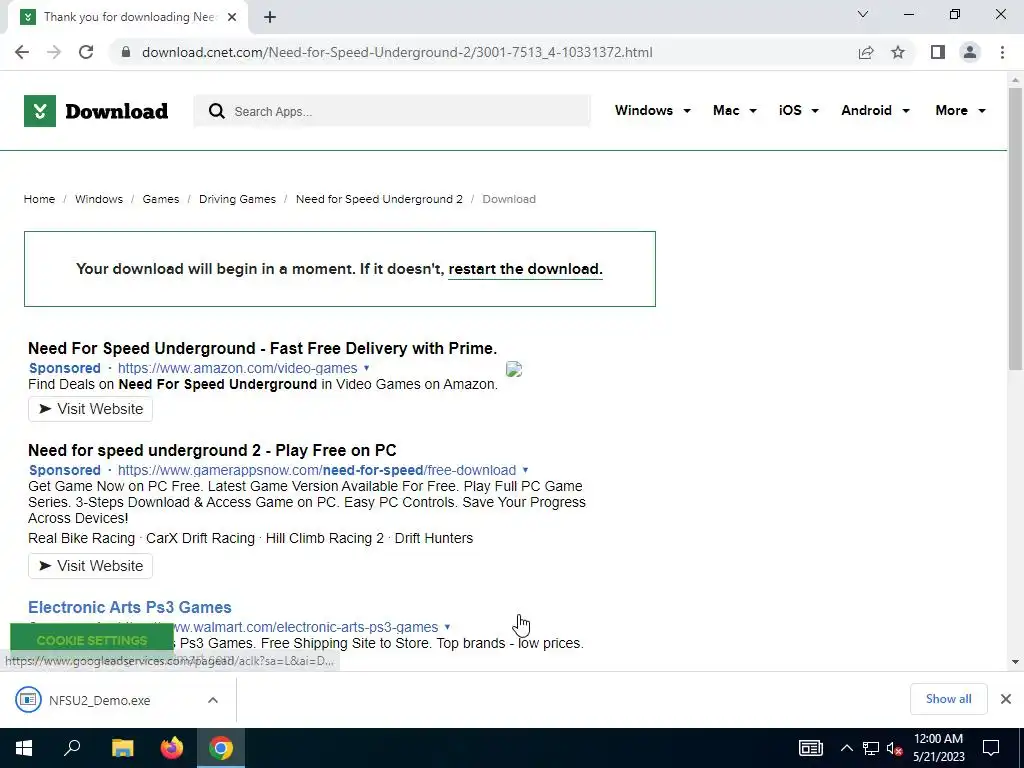1024x768 pixels.
Task: Open the Amazon ad headline 'Need For Speed Underground'
Action: [263, 348]
